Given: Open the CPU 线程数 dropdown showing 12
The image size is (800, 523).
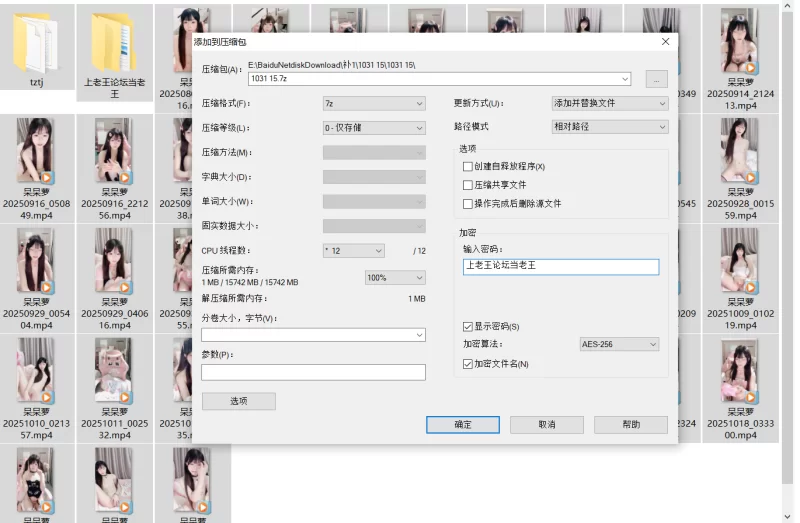Looking at the screenshot, I should [x=354, y=251].
